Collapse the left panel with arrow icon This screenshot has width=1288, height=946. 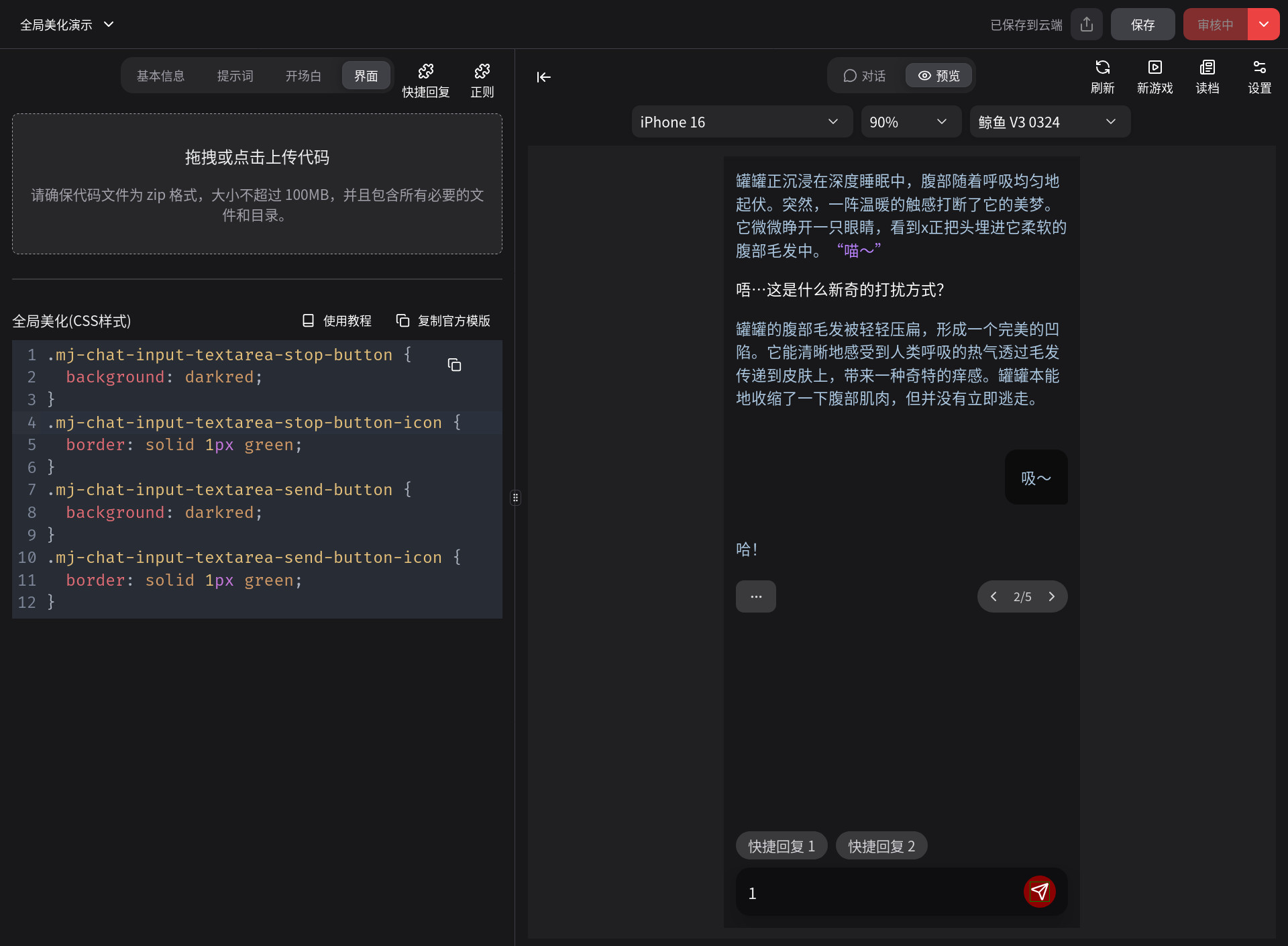(543, 77)
